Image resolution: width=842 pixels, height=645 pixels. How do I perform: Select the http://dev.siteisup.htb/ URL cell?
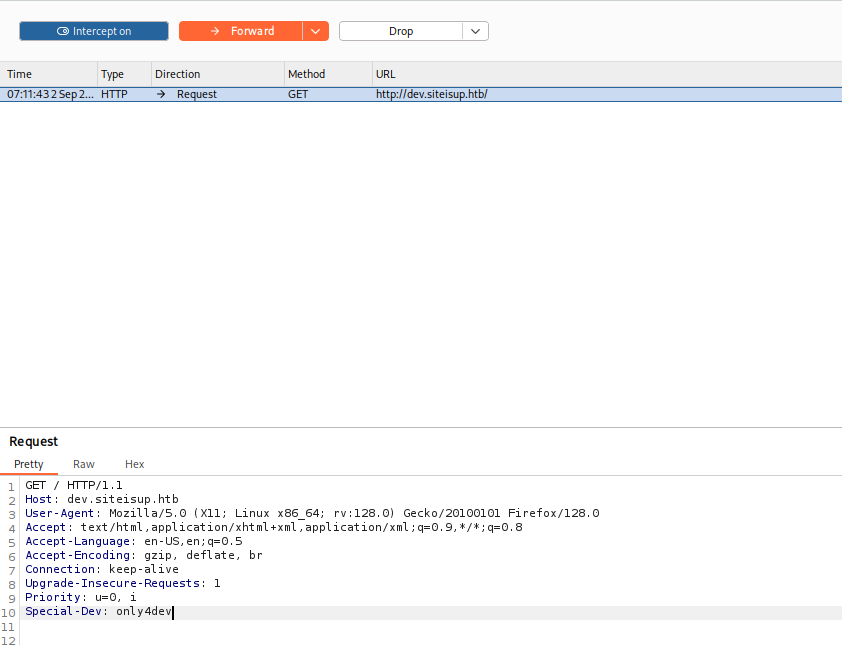tap(432, 94)
